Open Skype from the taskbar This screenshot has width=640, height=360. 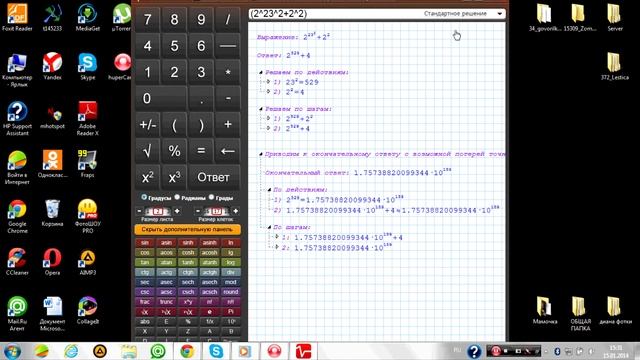click(x=216, y=351)
